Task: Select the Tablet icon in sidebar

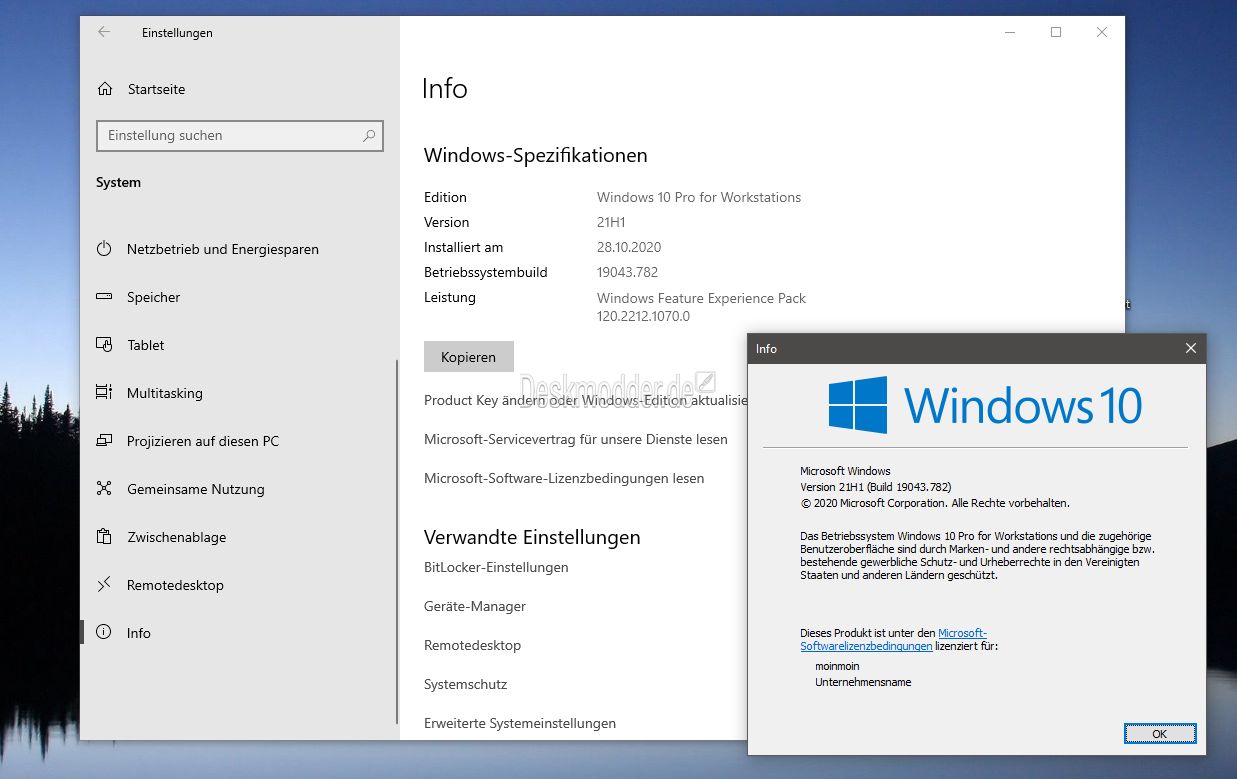Action: coord(104,345)
